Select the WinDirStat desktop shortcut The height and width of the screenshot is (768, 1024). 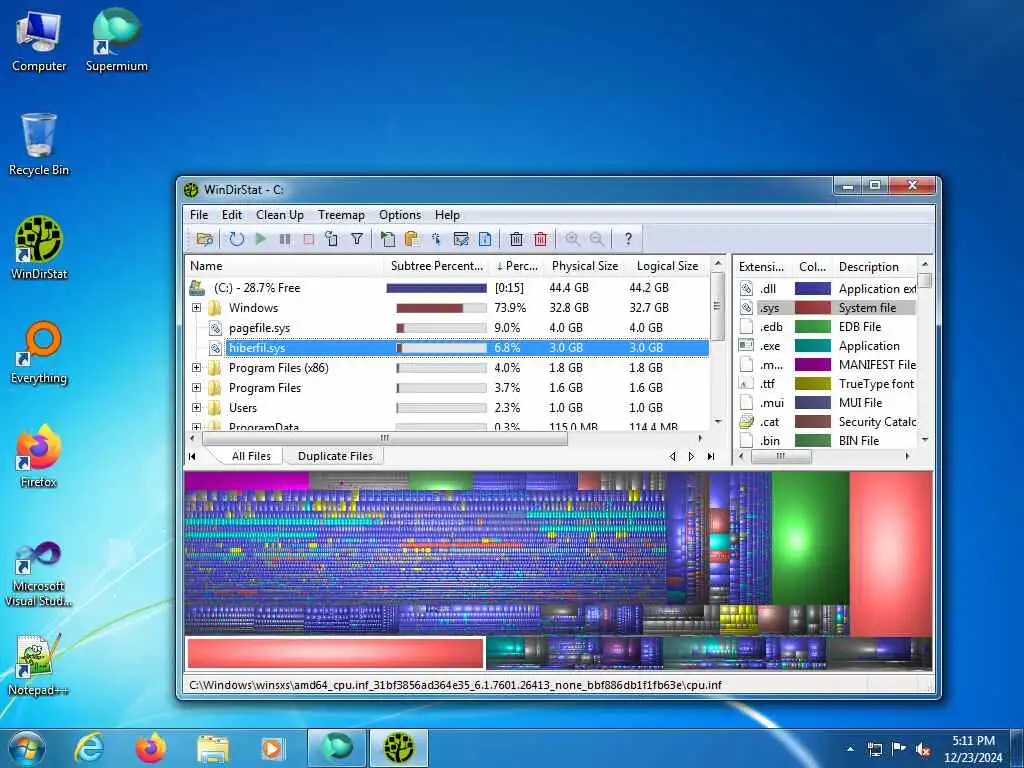(x=39, y=248)
